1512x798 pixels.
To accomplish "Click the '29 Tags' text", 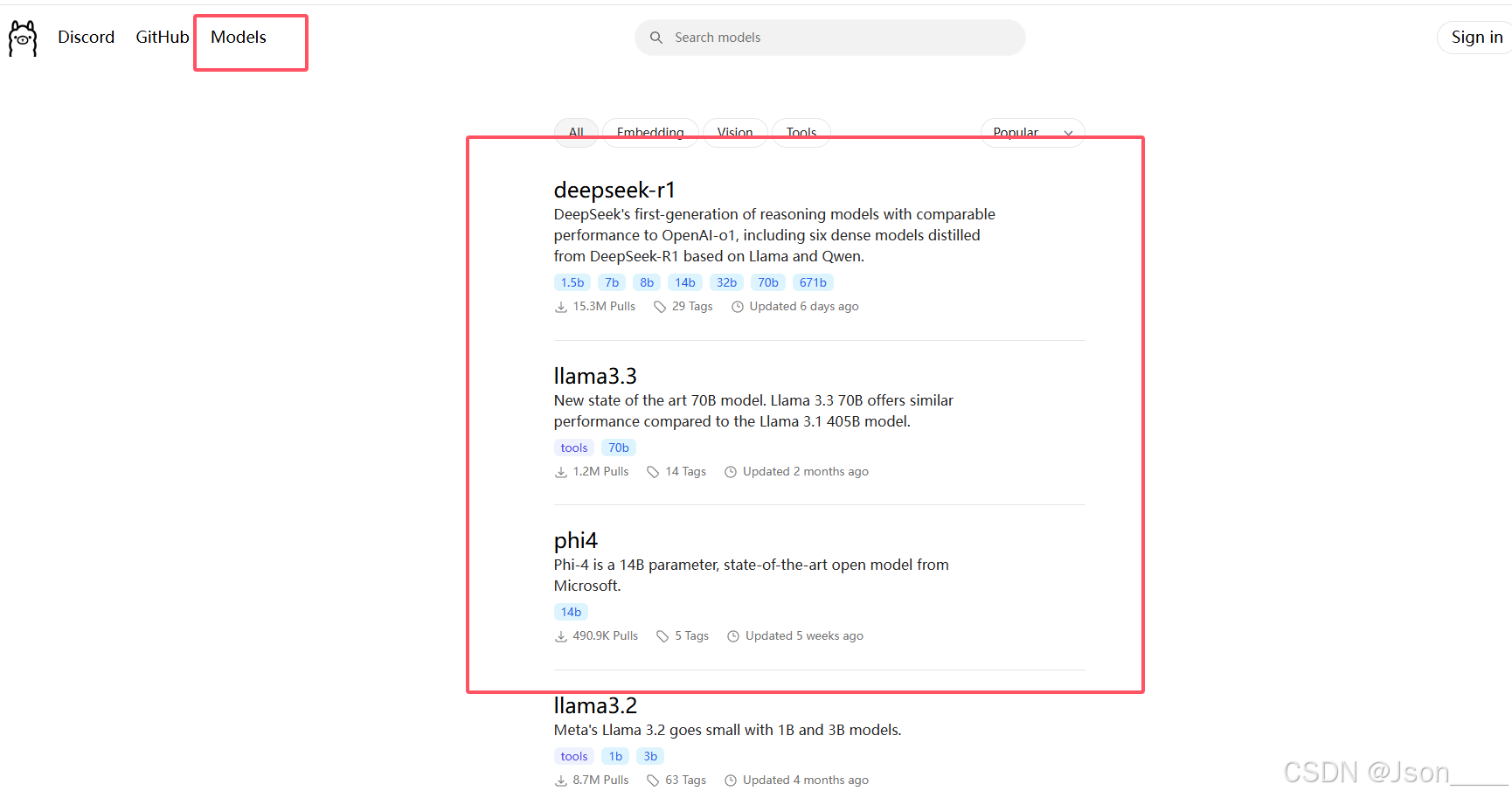I will (692, 307).
